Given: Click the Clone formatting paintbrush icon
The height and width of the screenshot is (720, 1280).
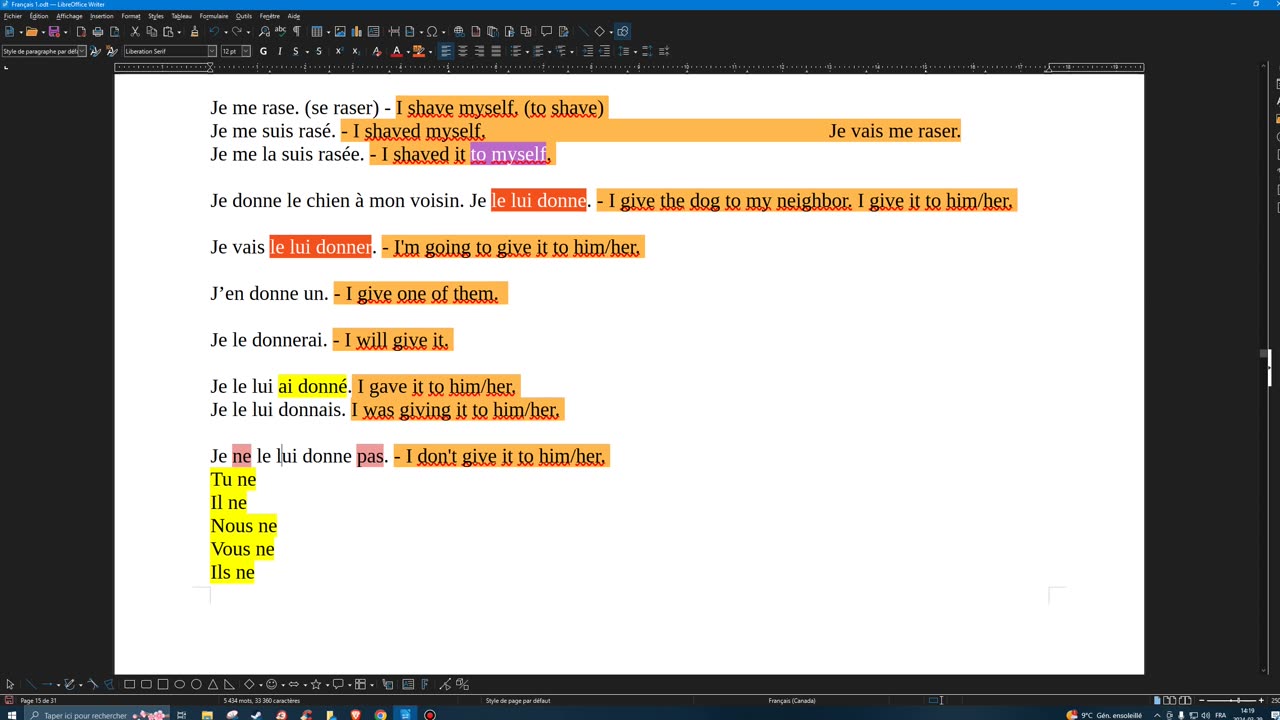Looking at the screenshot, I should 194,31.
